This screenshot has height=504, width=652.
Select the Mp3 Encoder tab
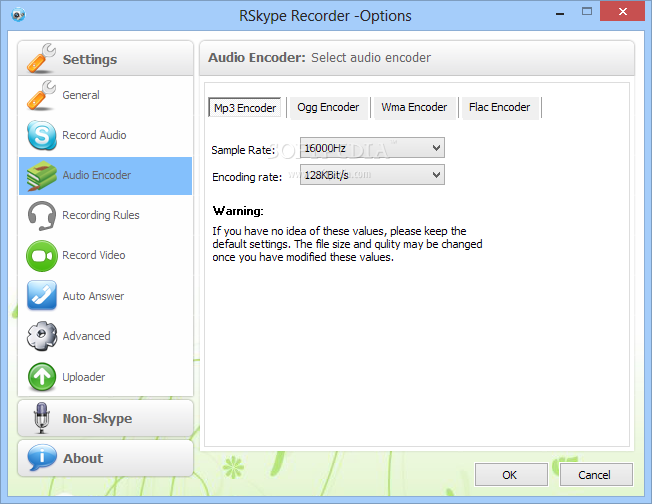point(245,108)
